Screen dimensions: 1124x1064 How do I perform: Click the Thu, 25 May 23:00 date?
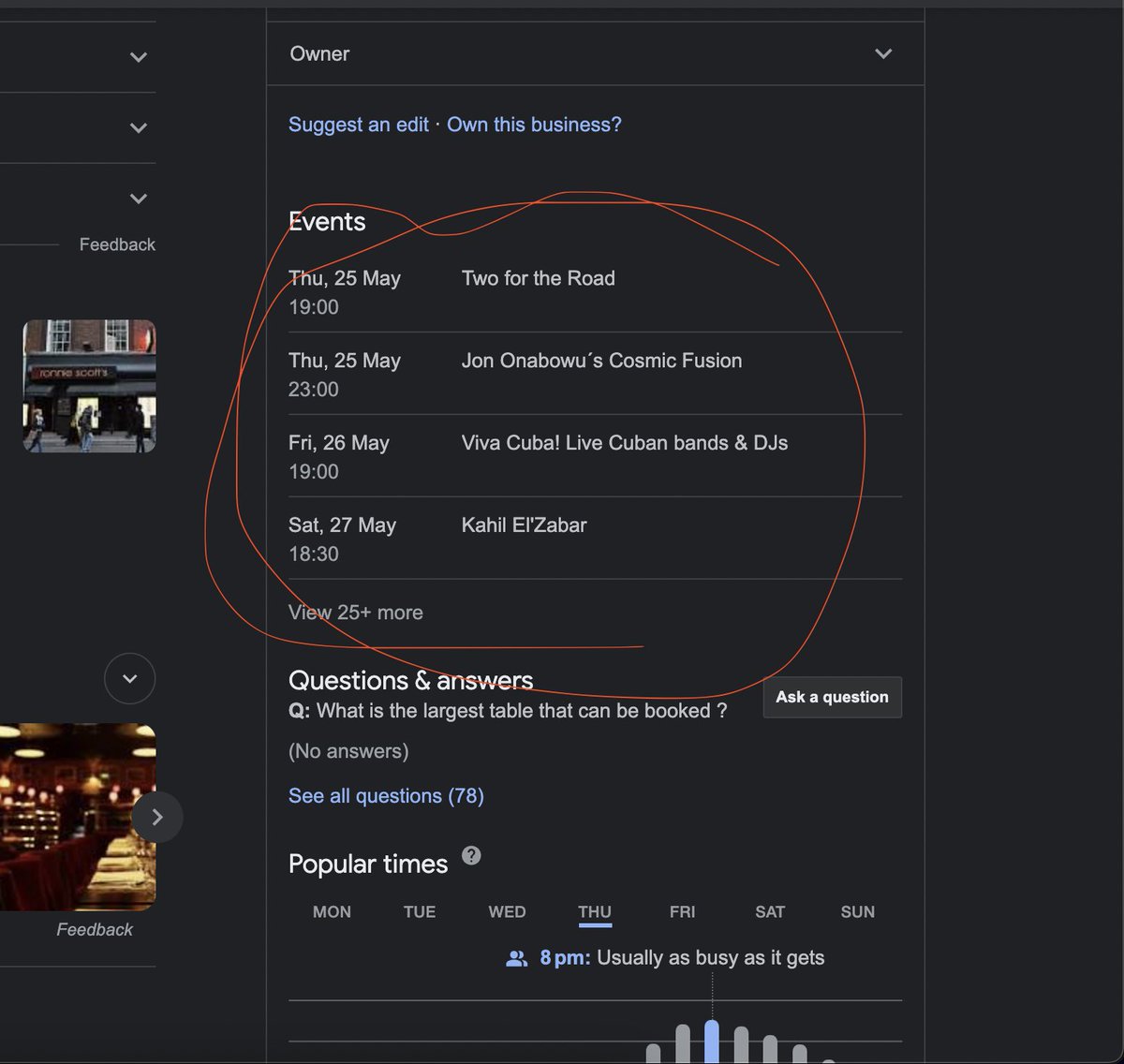pyautogui.click(x=345, y=375)
